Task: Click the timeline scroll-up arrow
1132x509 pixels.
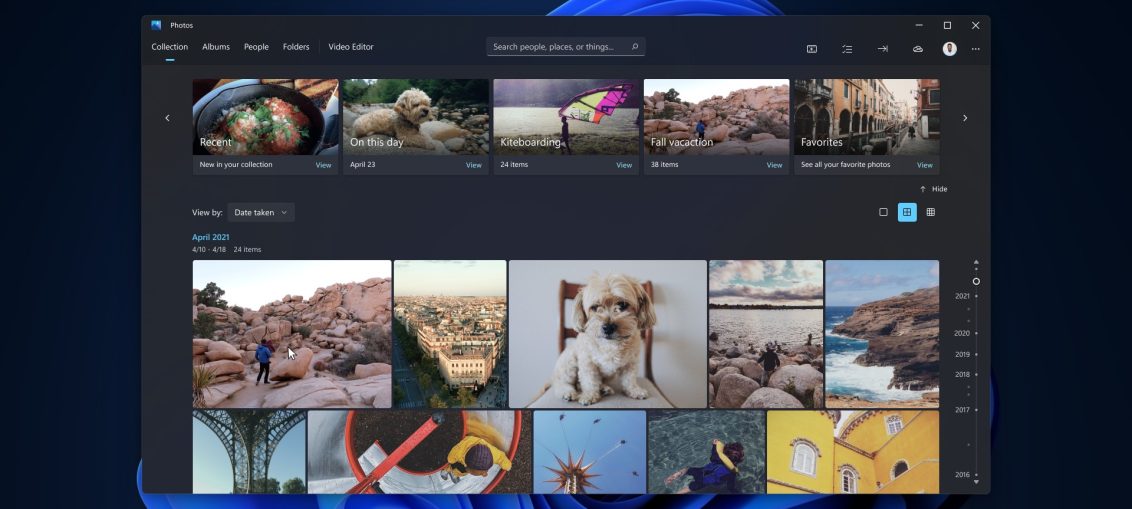Action: pos(976,262)
